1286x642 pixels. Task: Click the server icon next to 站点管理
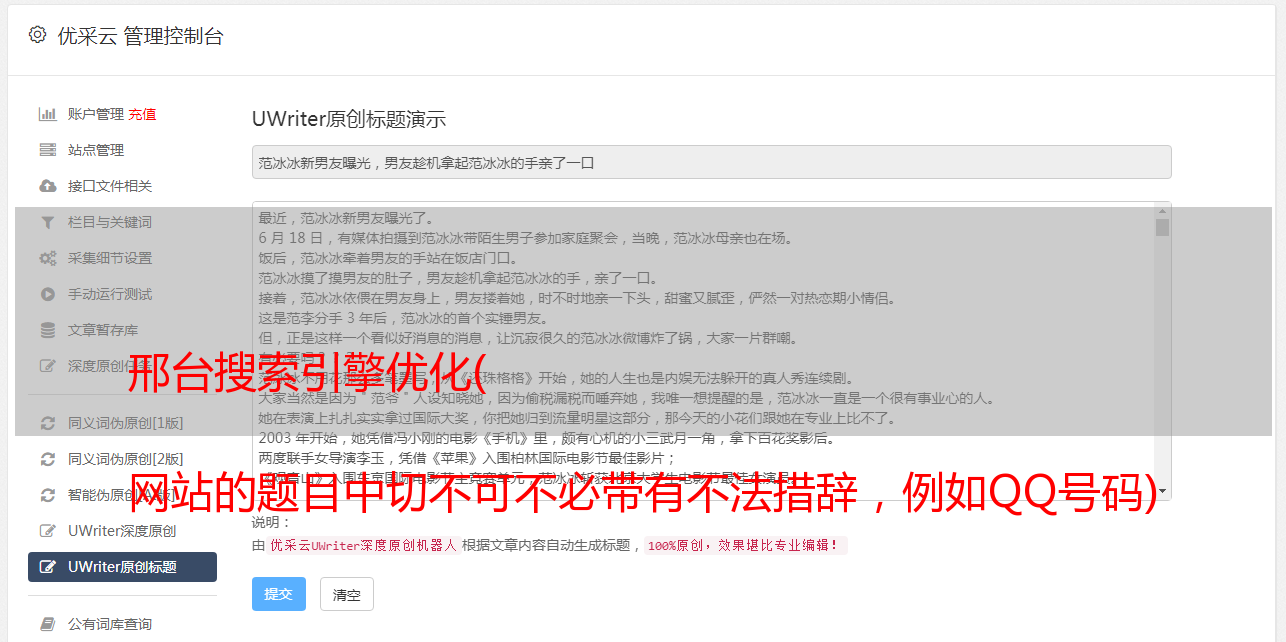coord(47,150)
